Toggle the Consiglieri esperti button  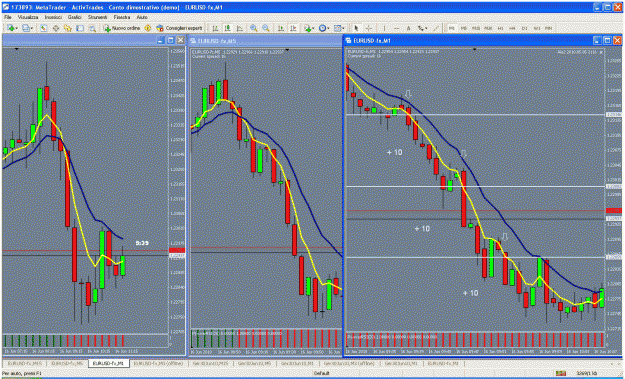point(179,28)
